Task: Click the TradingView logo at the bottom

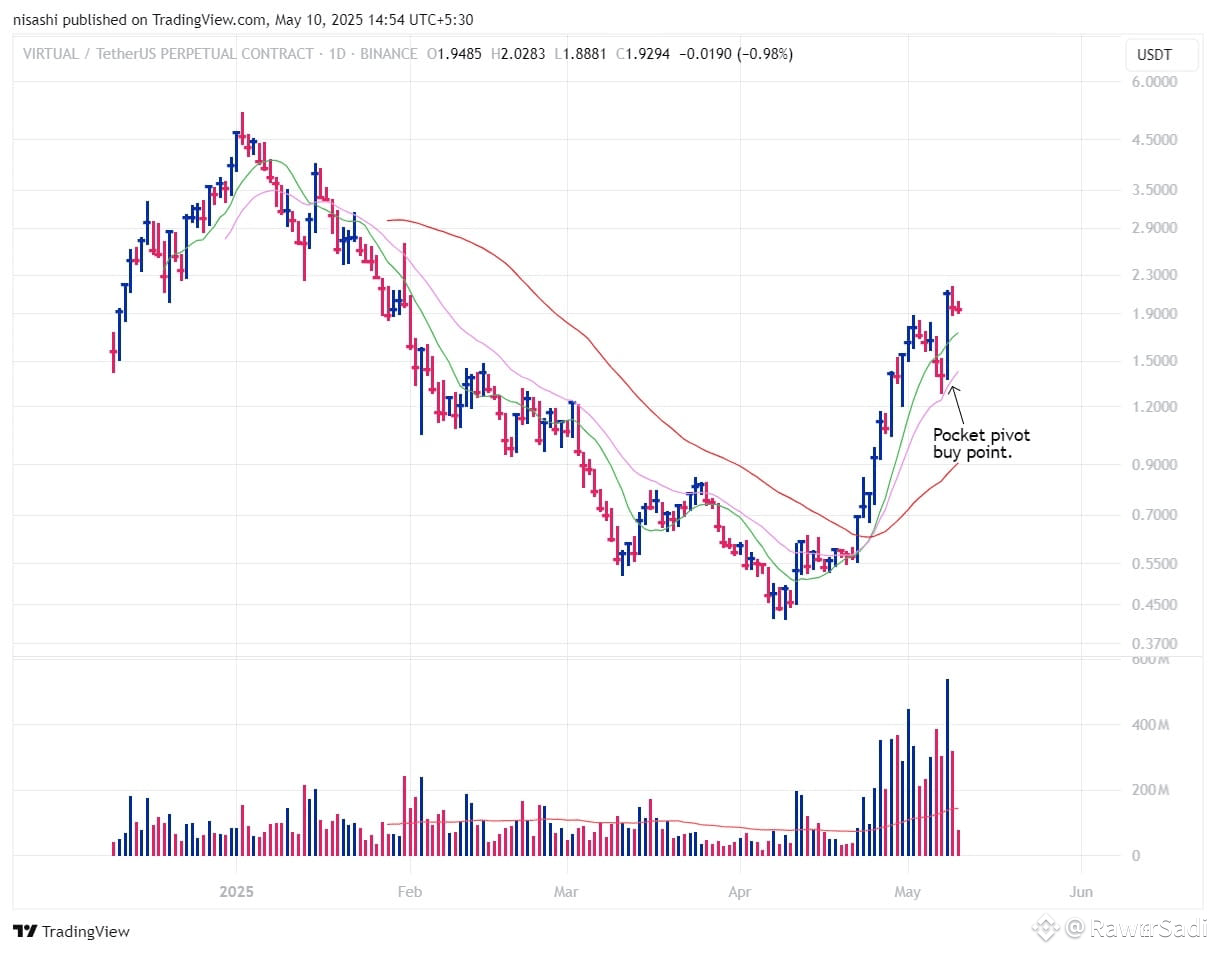Action: click(72, 931)
